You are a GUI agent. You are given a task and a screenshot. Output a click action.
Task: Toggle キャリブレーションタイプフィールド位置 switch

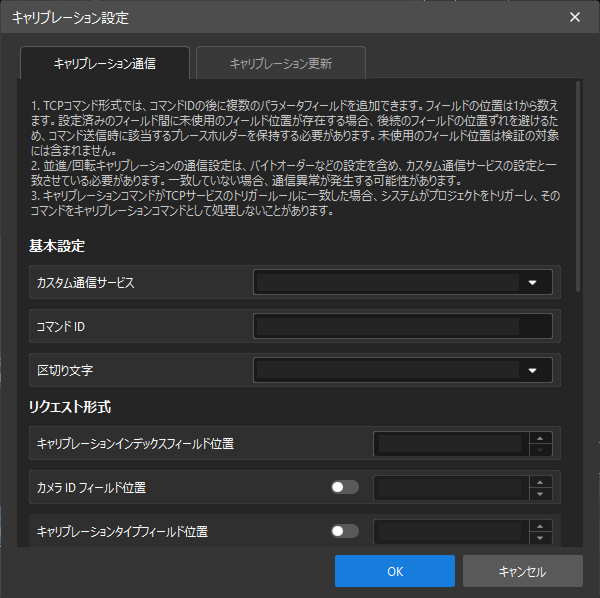click(345, 531)
